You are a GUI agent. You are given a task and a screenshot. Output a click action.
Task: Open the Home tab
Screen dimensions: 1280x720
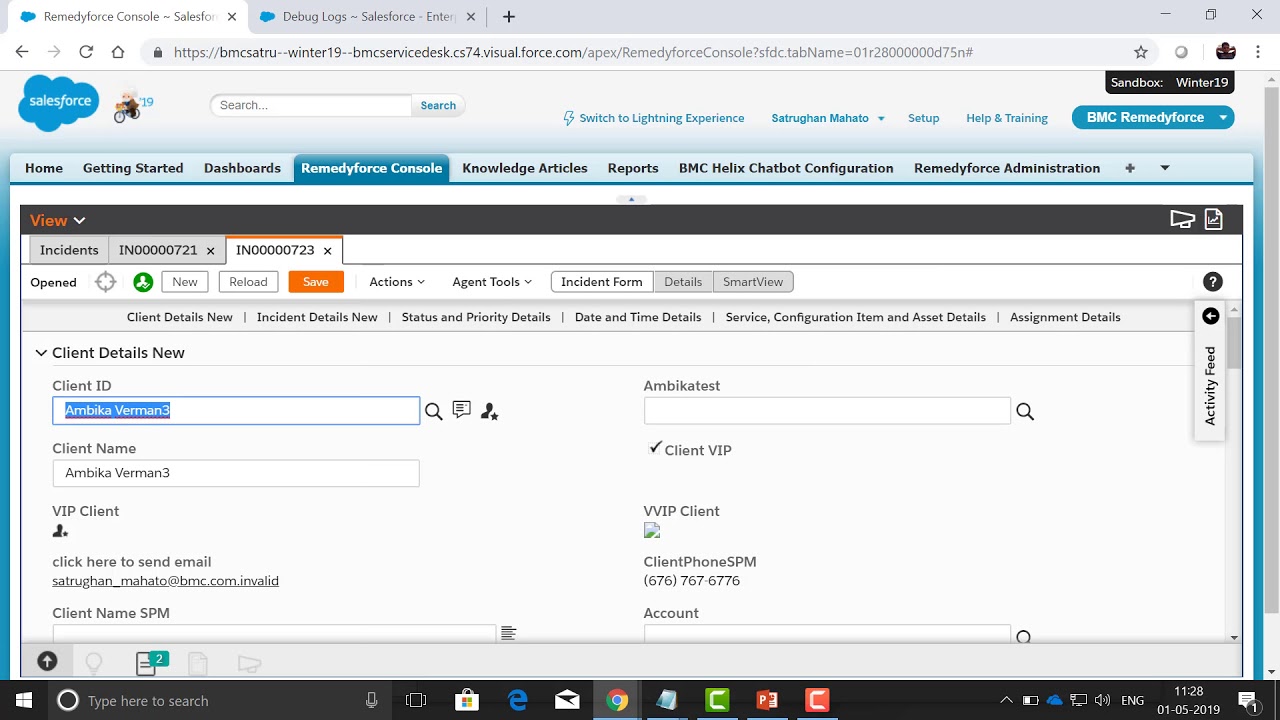[44, 168]
